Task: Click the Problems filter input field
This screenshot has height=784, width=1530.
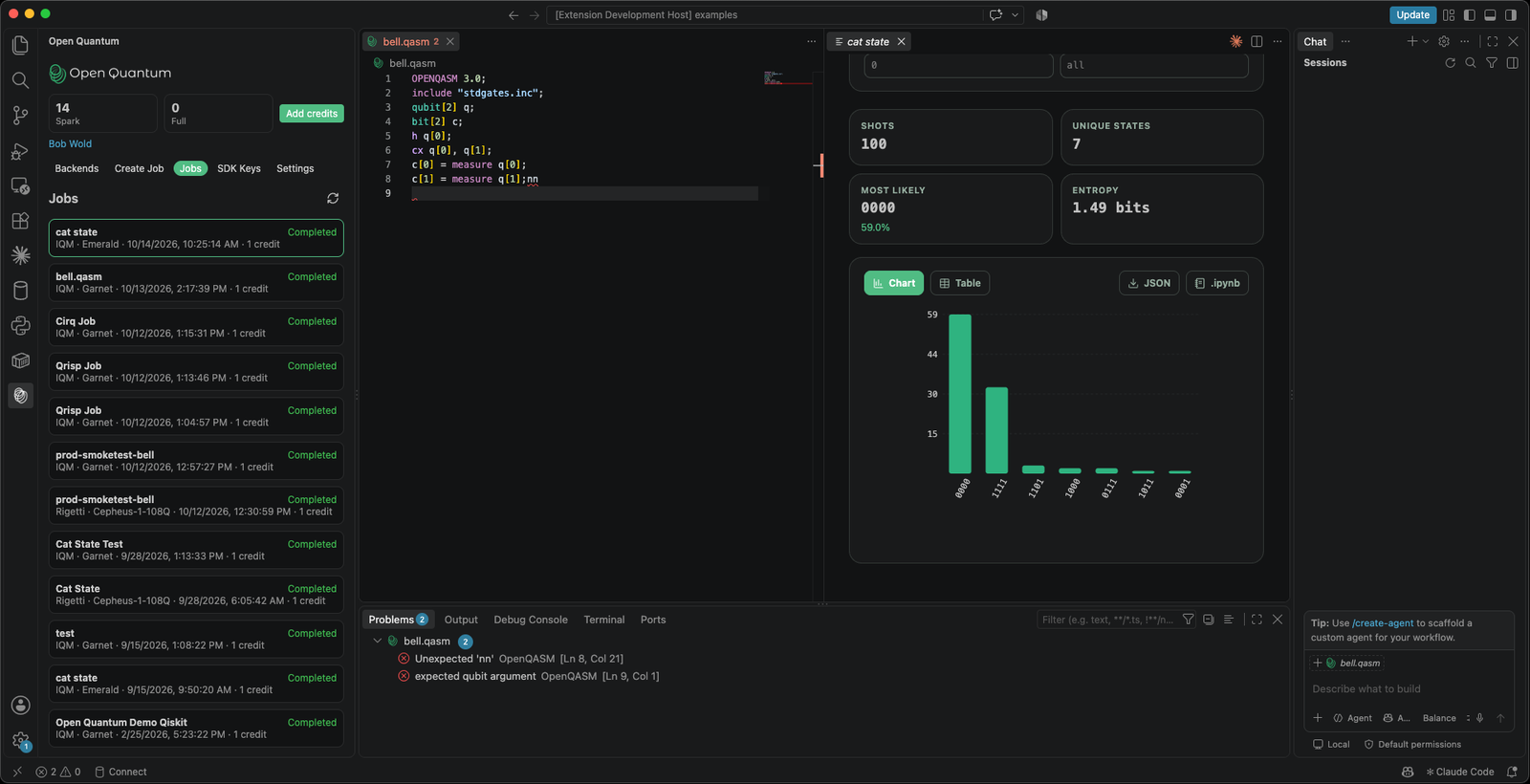Action: (x=1109, y=620)
